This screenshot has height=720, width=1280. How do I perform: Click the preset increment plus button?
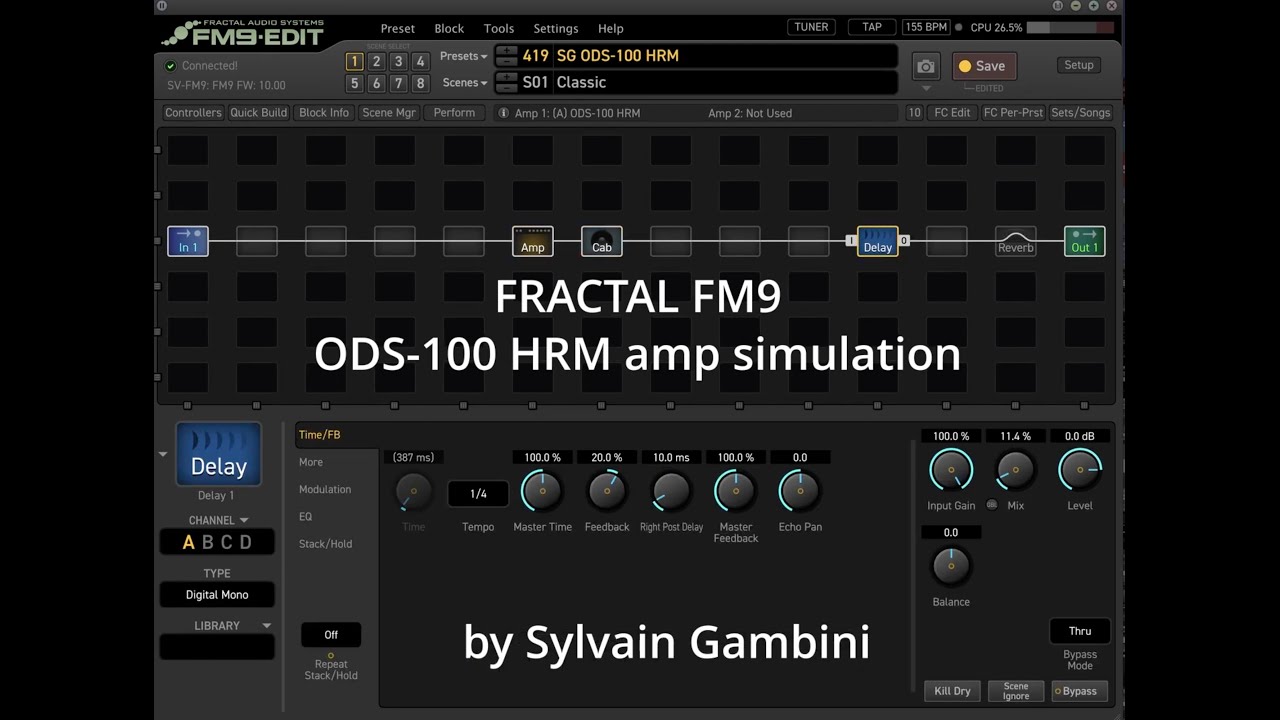pos(507,50)
